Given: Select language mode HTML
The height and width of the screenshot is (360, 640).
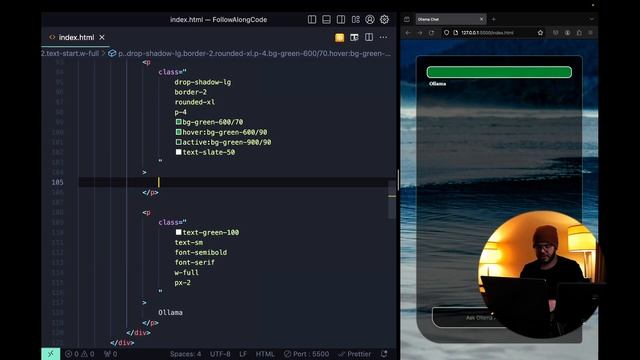Looking at the screenshot, I should (x=265, y=354).
